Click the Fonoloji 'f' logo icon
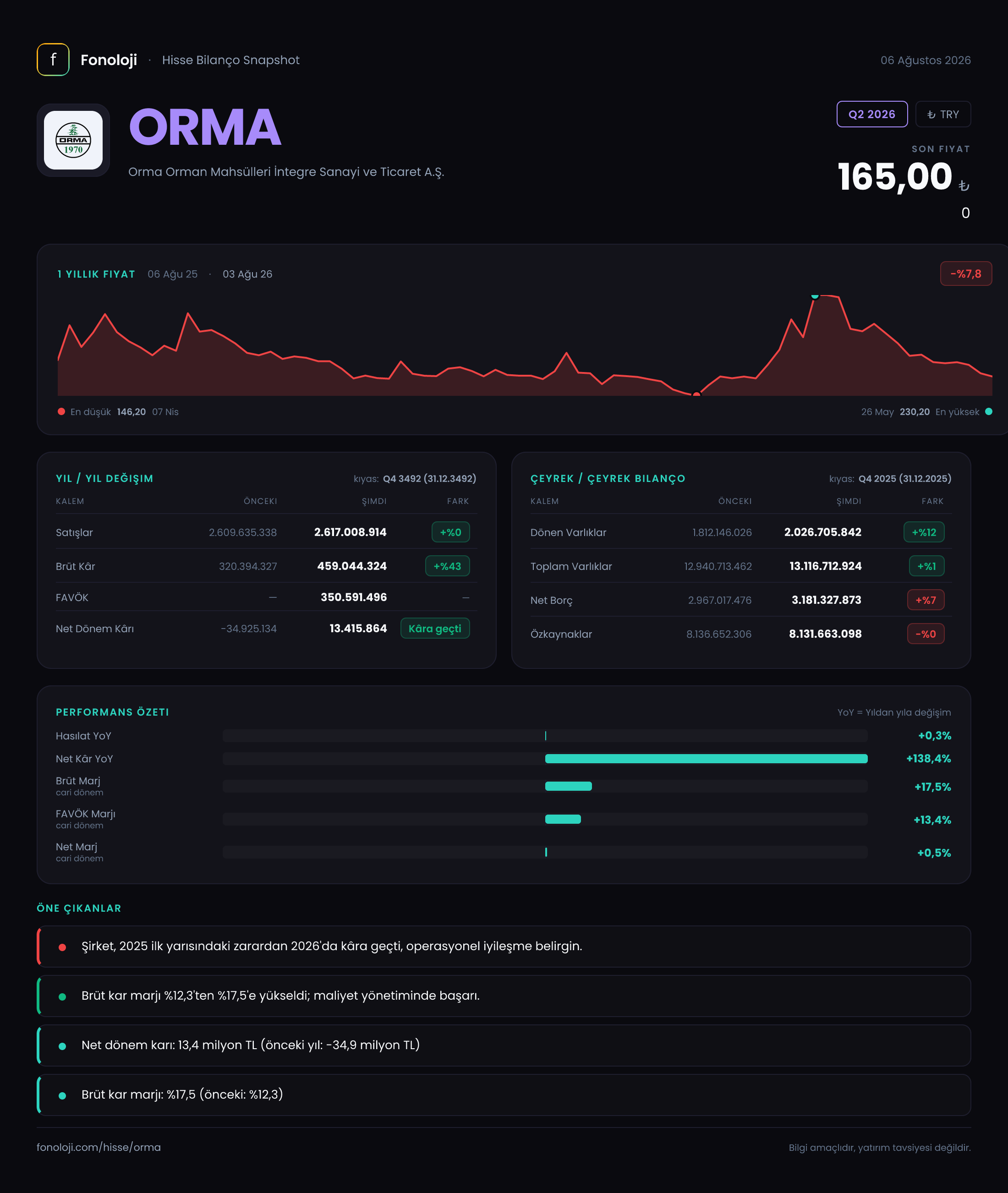 click(53, 60)
